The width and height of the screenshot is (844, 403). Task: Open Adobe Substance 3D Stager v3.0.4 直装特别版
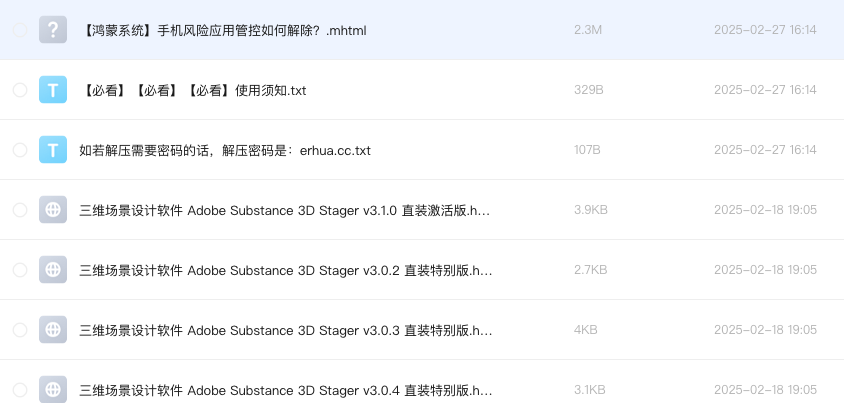pyautogui.click(x=286, y=390)
